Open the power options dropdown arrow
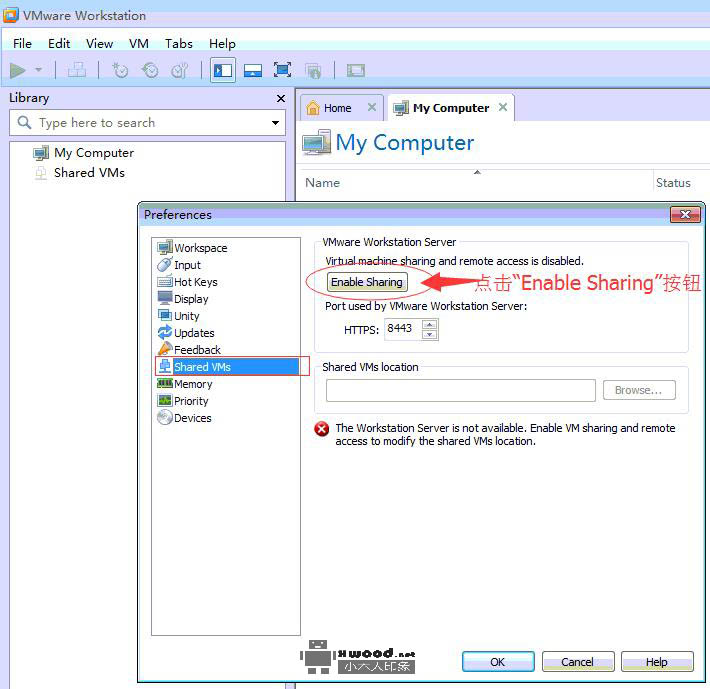The width and height of the screenshot is (710, 689). point(38,70)
